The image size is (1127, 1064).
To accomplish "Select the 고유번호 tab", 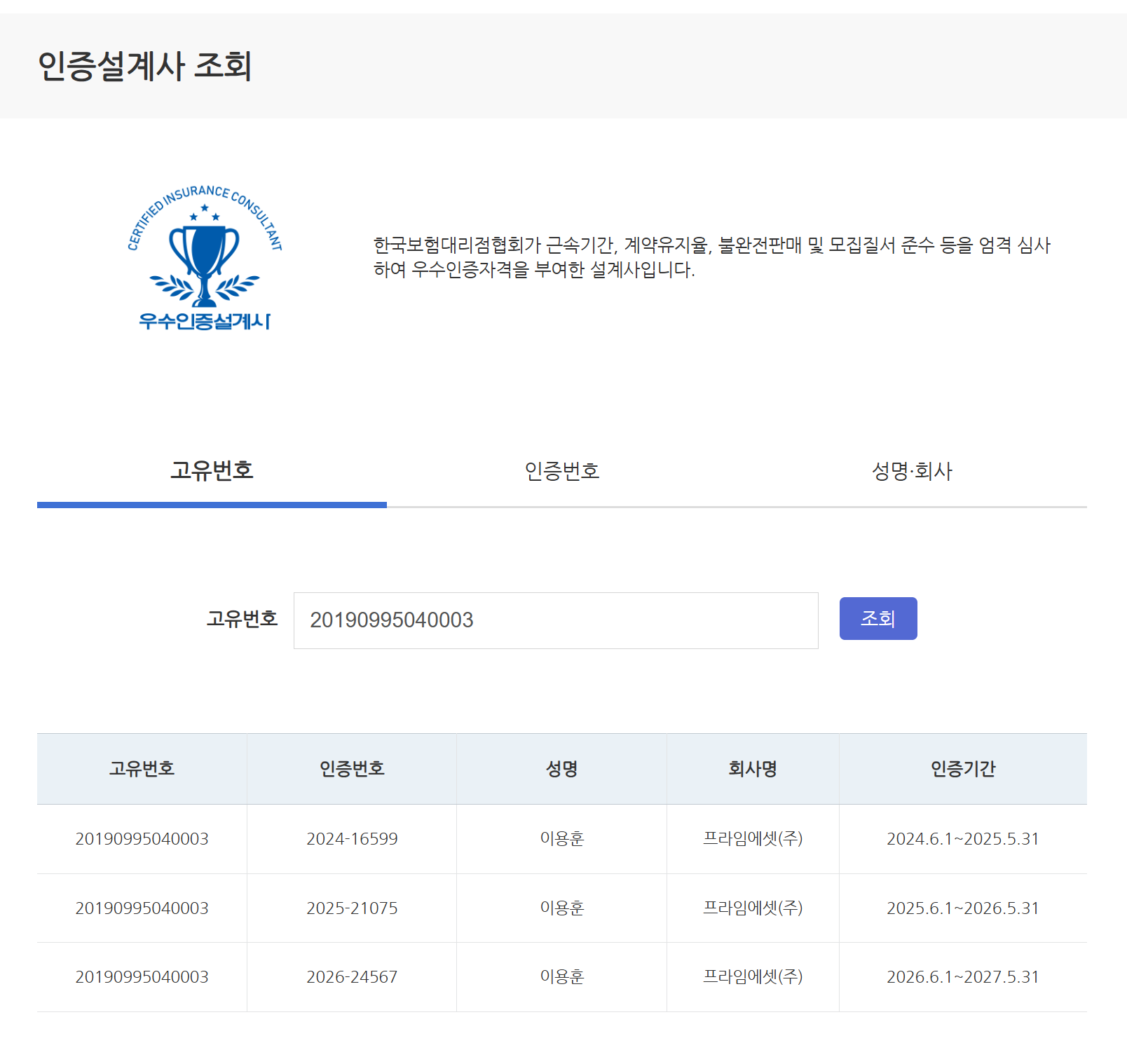I will pos(212,470).
